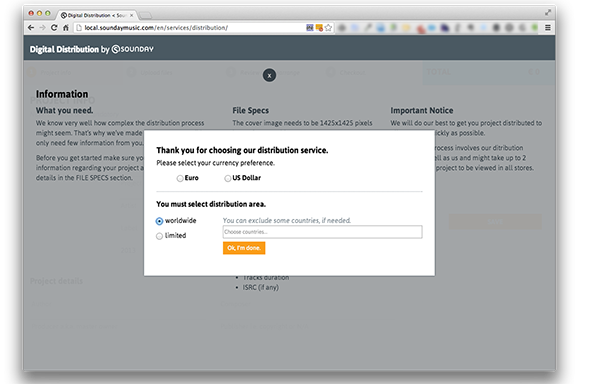This screenshot has height=384, width=600.
Task: Open the dimmed Checkout step
Action: coord(347,72)
